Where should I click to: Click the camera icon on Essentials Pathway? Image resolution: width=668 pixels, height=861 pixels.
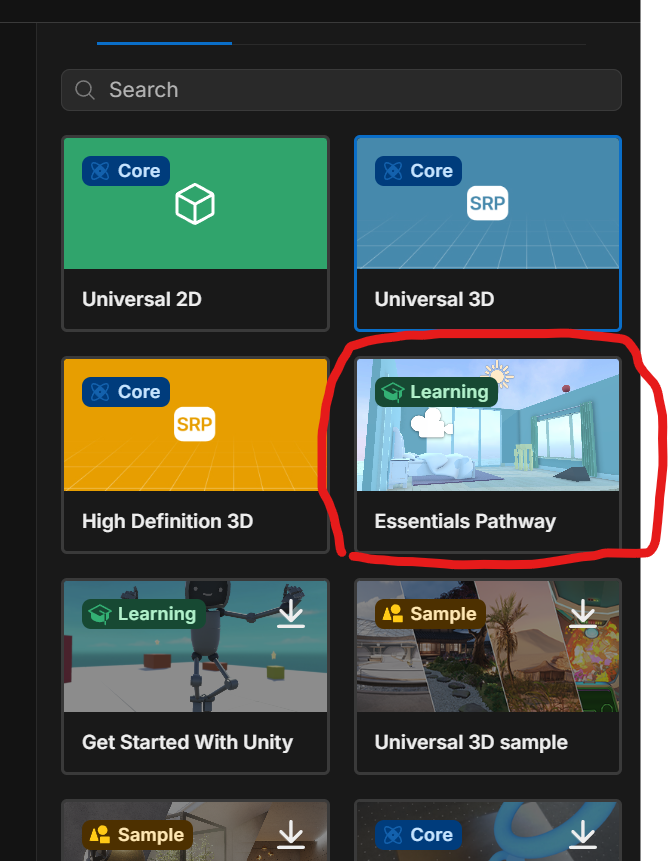[432, 423]
